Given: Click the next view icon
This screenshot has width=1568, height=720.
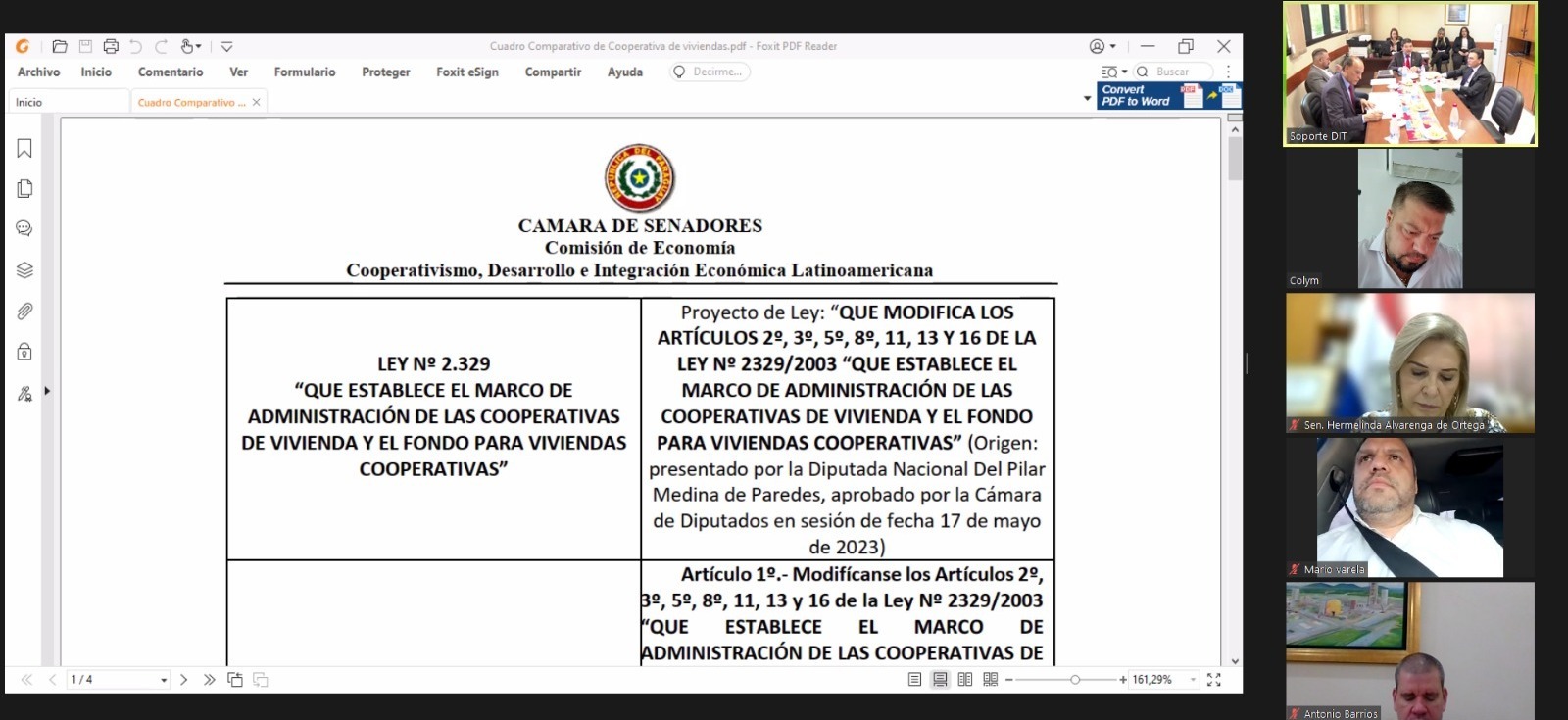Looking at the screenshot, I should click(261, 679).
